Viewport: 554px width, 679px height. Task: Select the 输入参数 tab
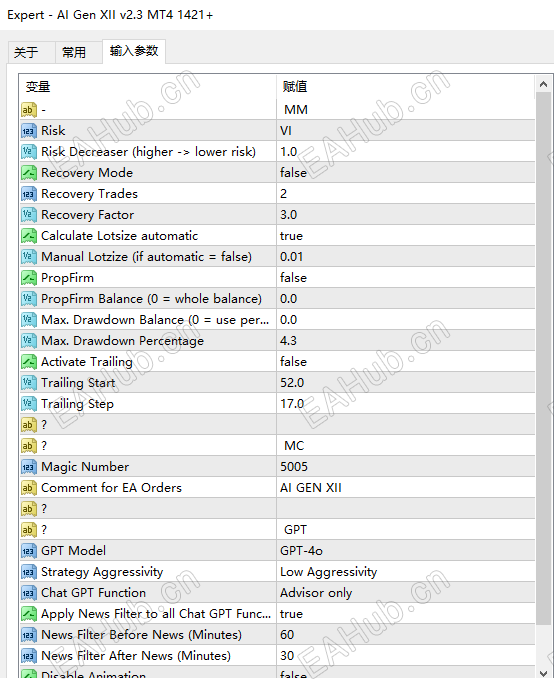[x=134, y=51]
